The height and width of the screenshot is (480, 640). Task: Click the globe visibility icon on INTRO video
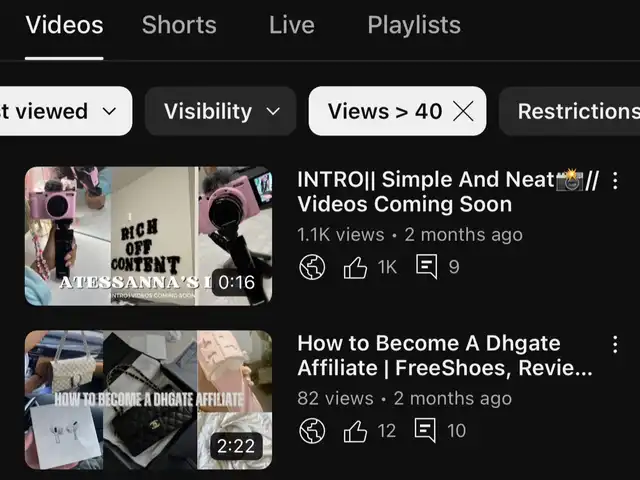[312, 267]
